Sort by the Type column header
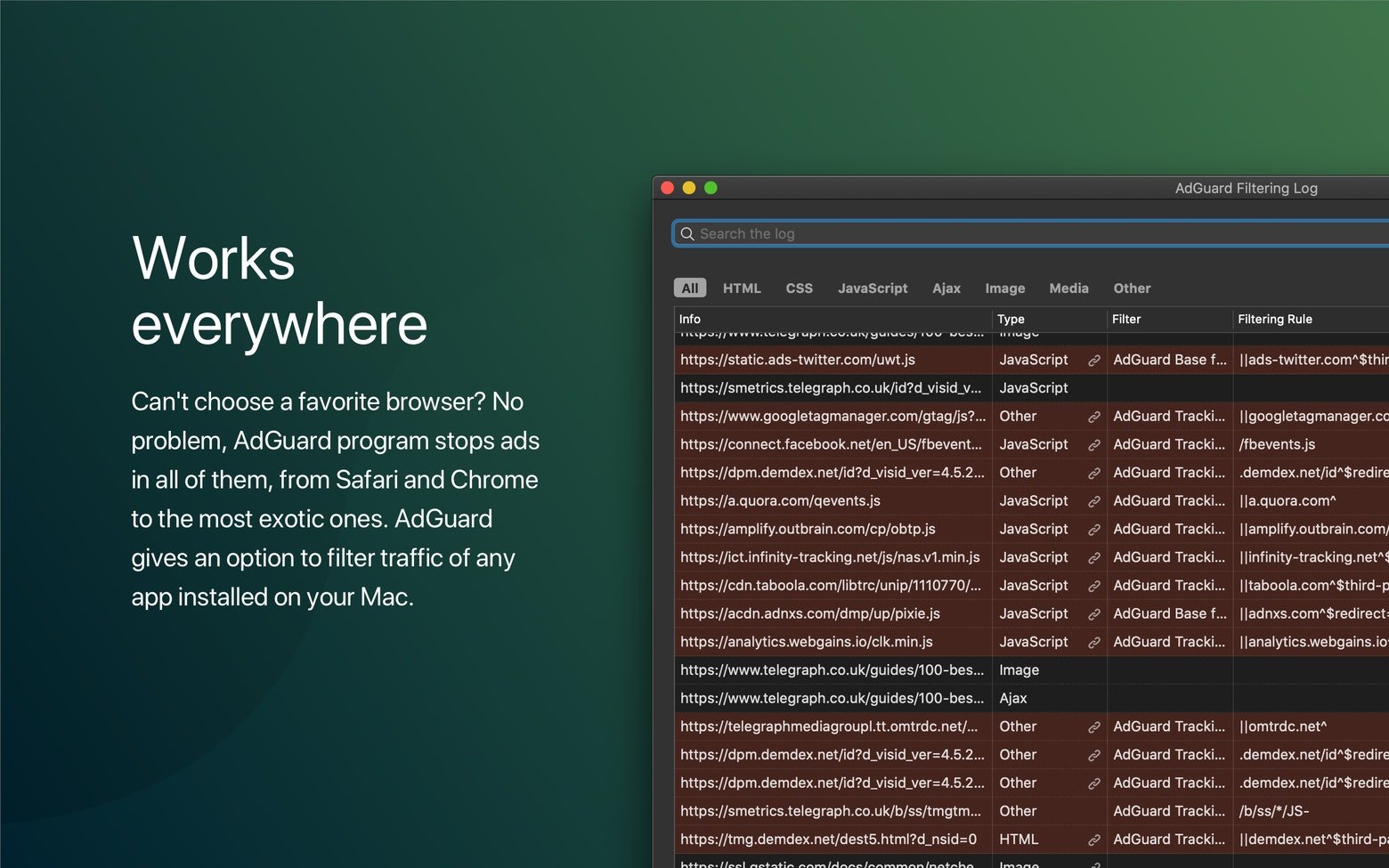Screen dimensions: 1389x868 (x=1011, y=320)
